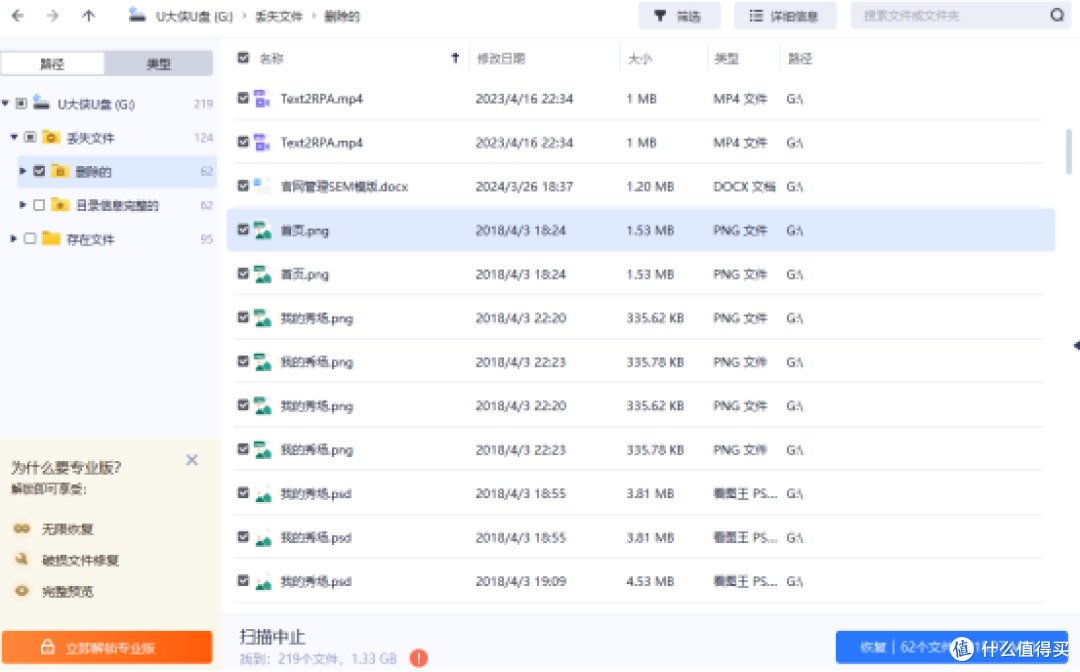
Task: Expand the 删除的 tree node
Action: pos(23,171)
